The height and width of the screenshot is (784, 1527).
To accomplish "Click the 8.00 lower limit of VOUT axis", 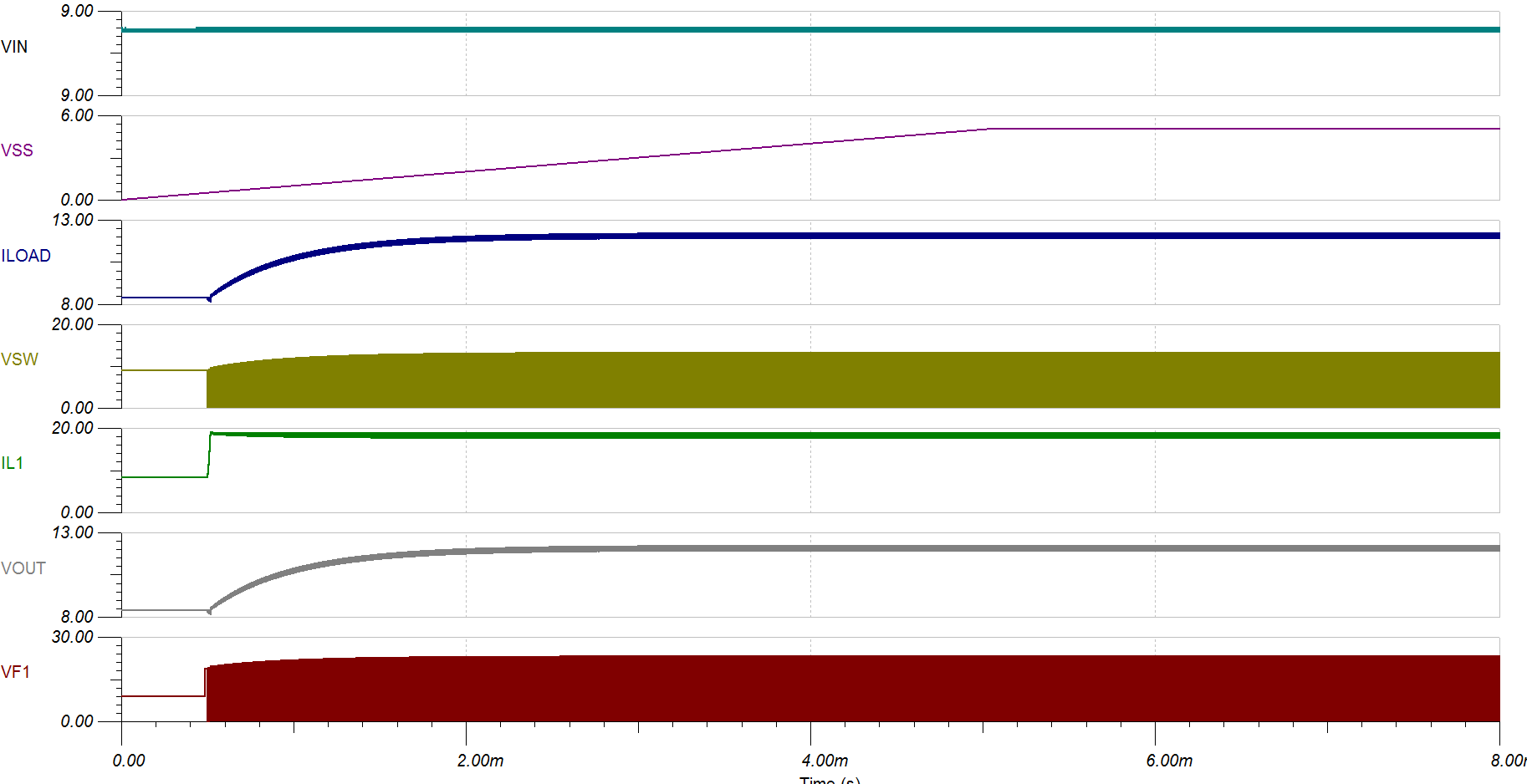I will 77,617.
